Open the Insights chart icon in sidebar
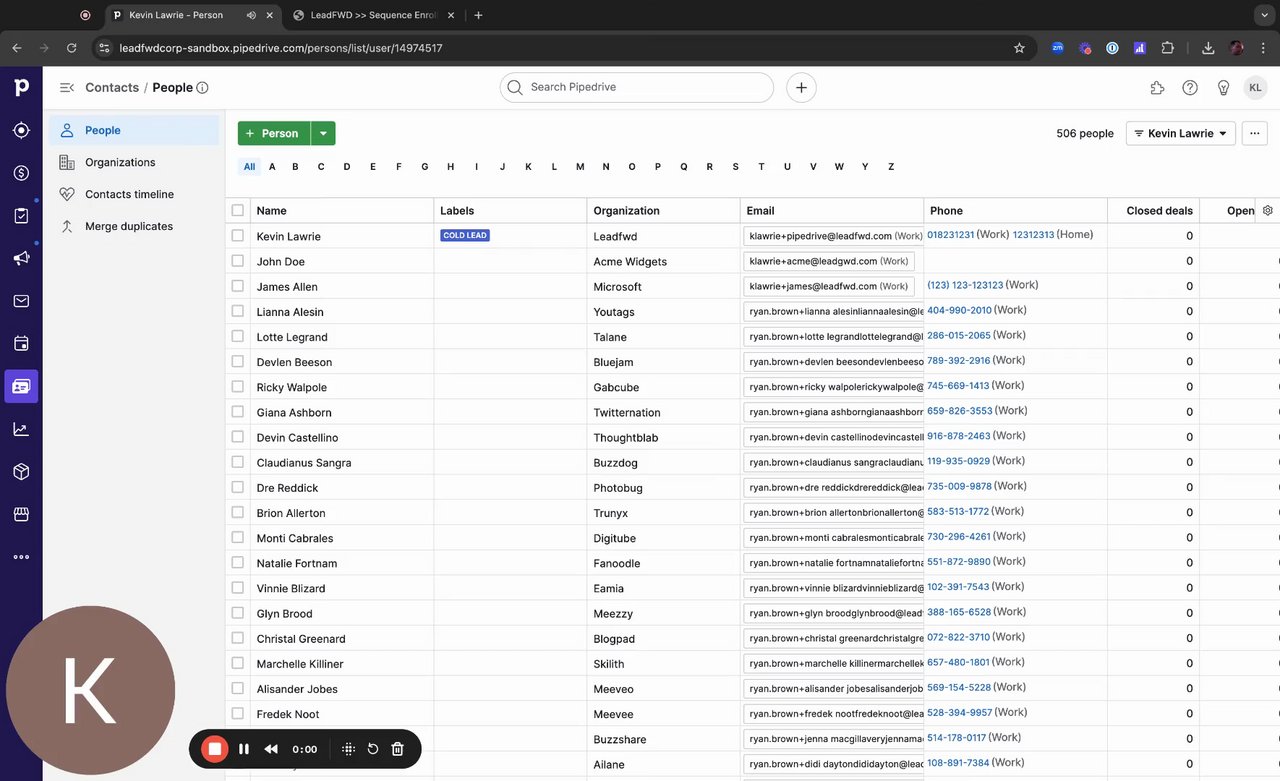The image size is (1280, 781). 21,429
